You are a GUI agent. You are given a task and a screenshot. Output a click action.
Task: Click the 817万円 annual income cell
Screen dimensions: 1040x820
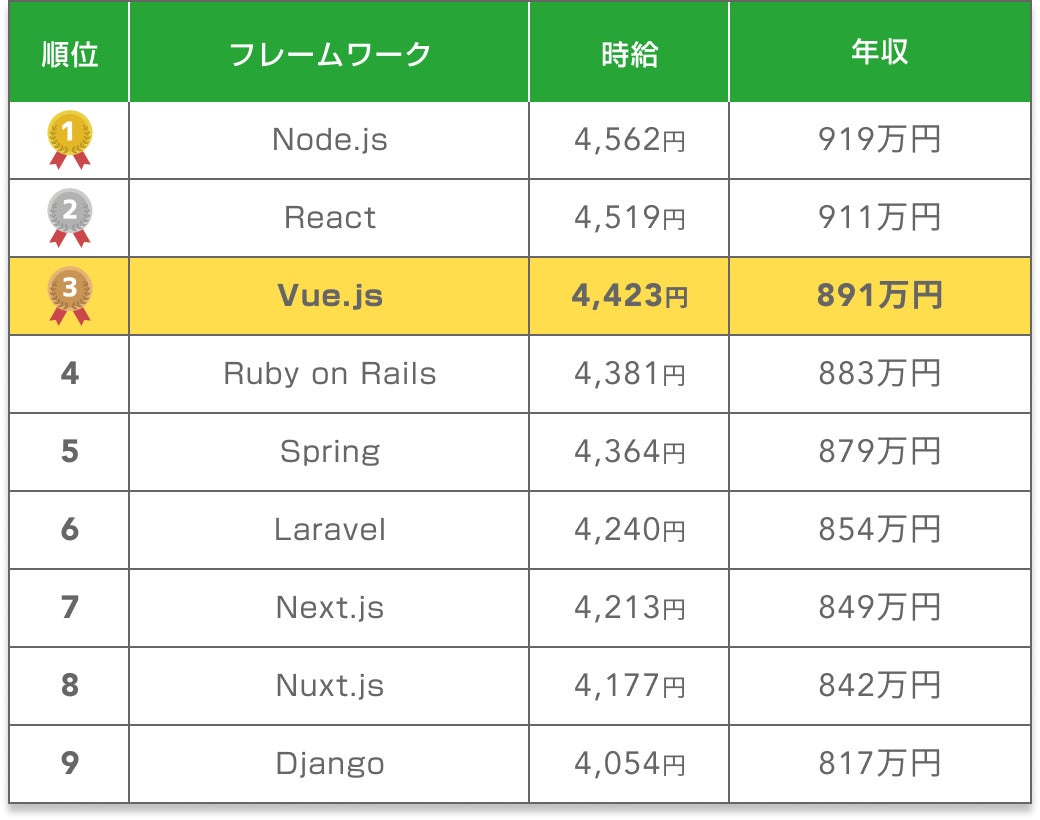pyautogui.click(x=880, y=764)
